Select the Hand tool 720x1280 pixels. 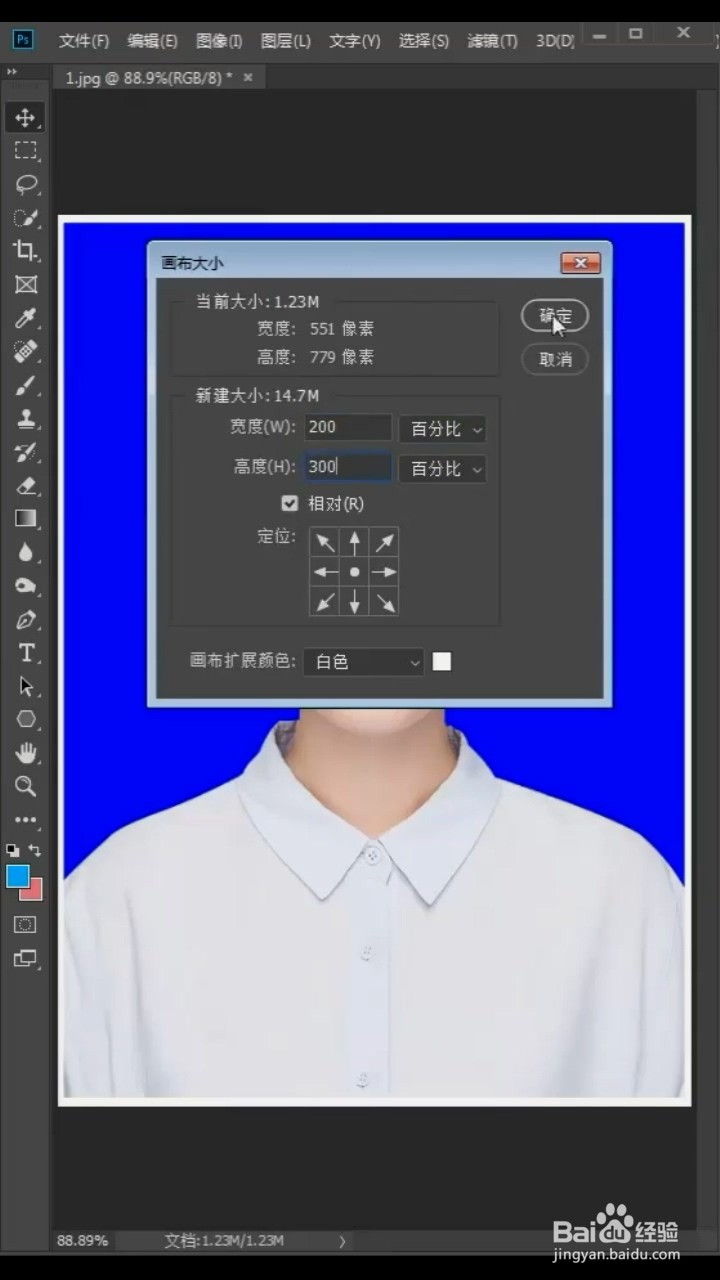coord(26,753)
